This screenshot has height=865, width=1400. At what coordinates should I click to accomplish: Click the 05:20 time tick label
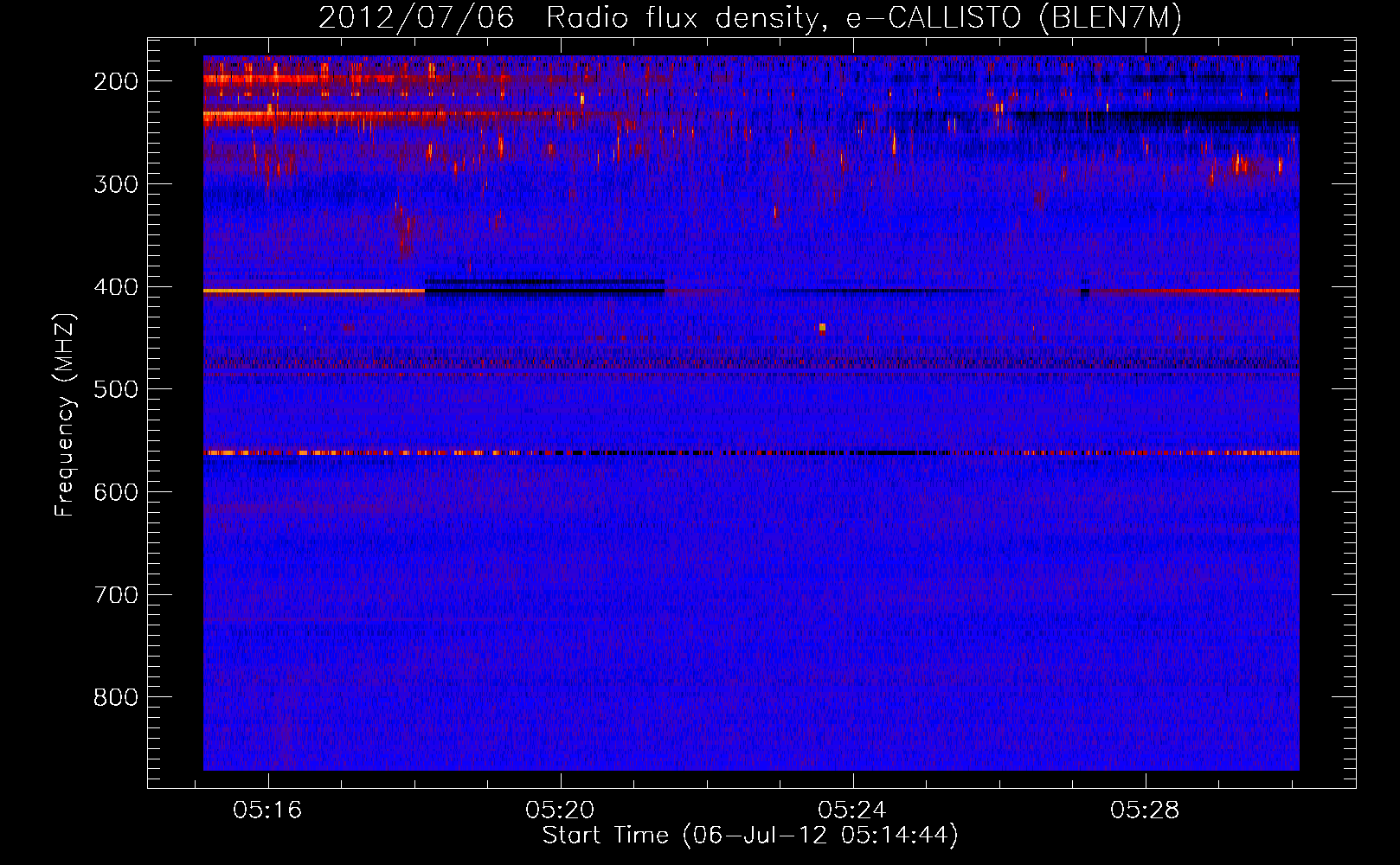[x=560, y=811]
